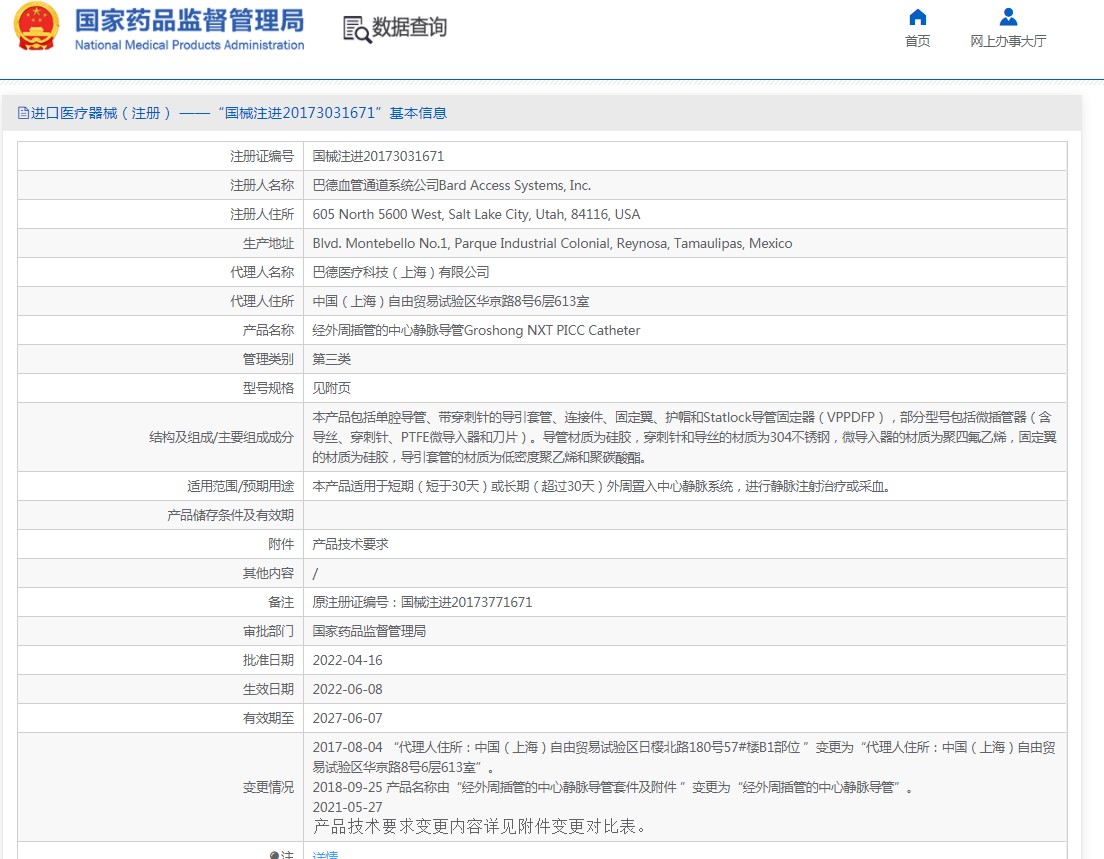Select the 代理人住所 label
The width and height of the screenshot is (1104, 859).
coord(262,301)
